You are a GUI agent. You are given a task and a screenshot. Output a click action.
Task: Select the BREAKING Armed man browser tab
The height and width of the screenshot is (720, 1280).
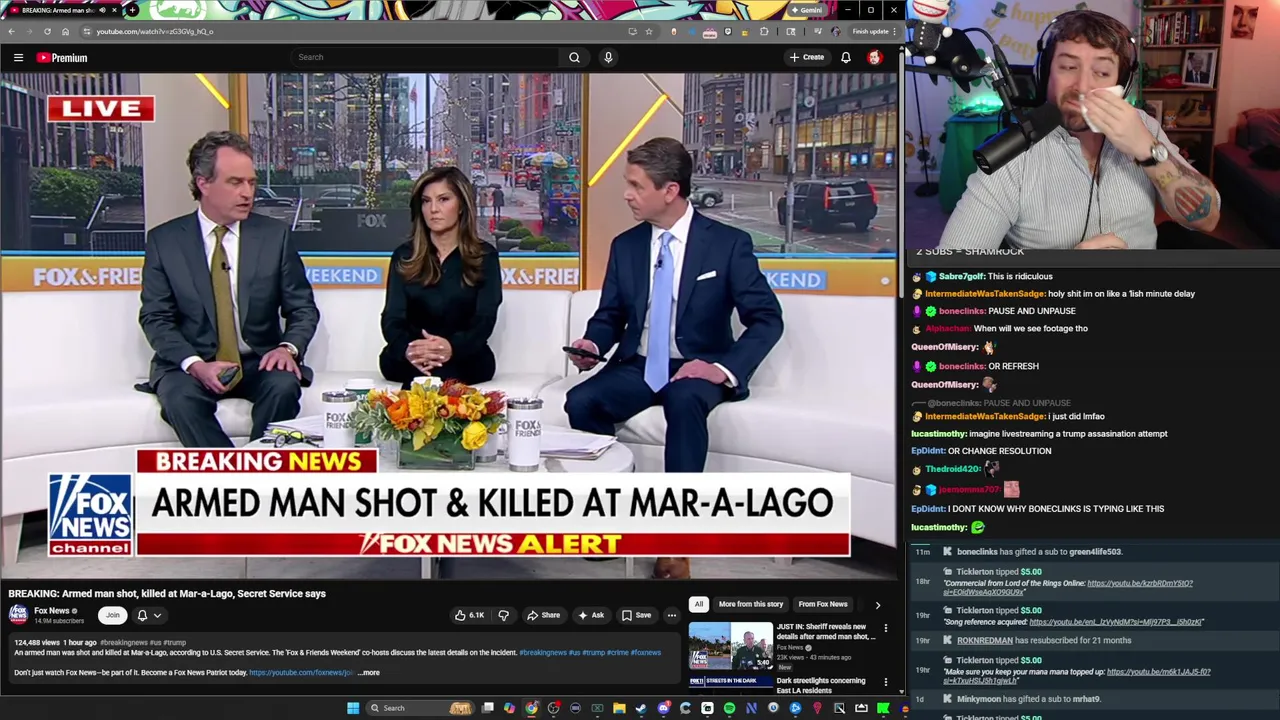click(58, 10)
